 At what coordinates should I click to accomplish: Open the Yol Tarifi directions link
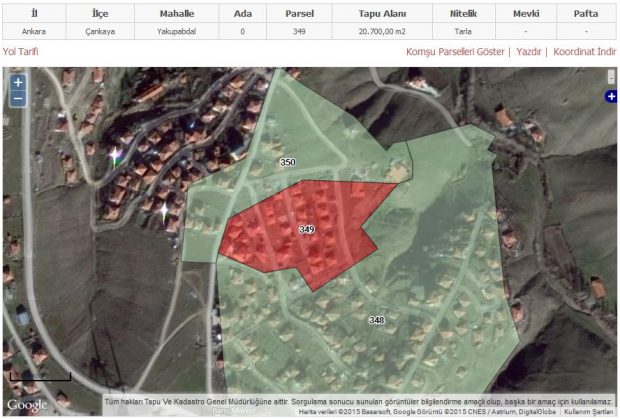pos(24,51)
